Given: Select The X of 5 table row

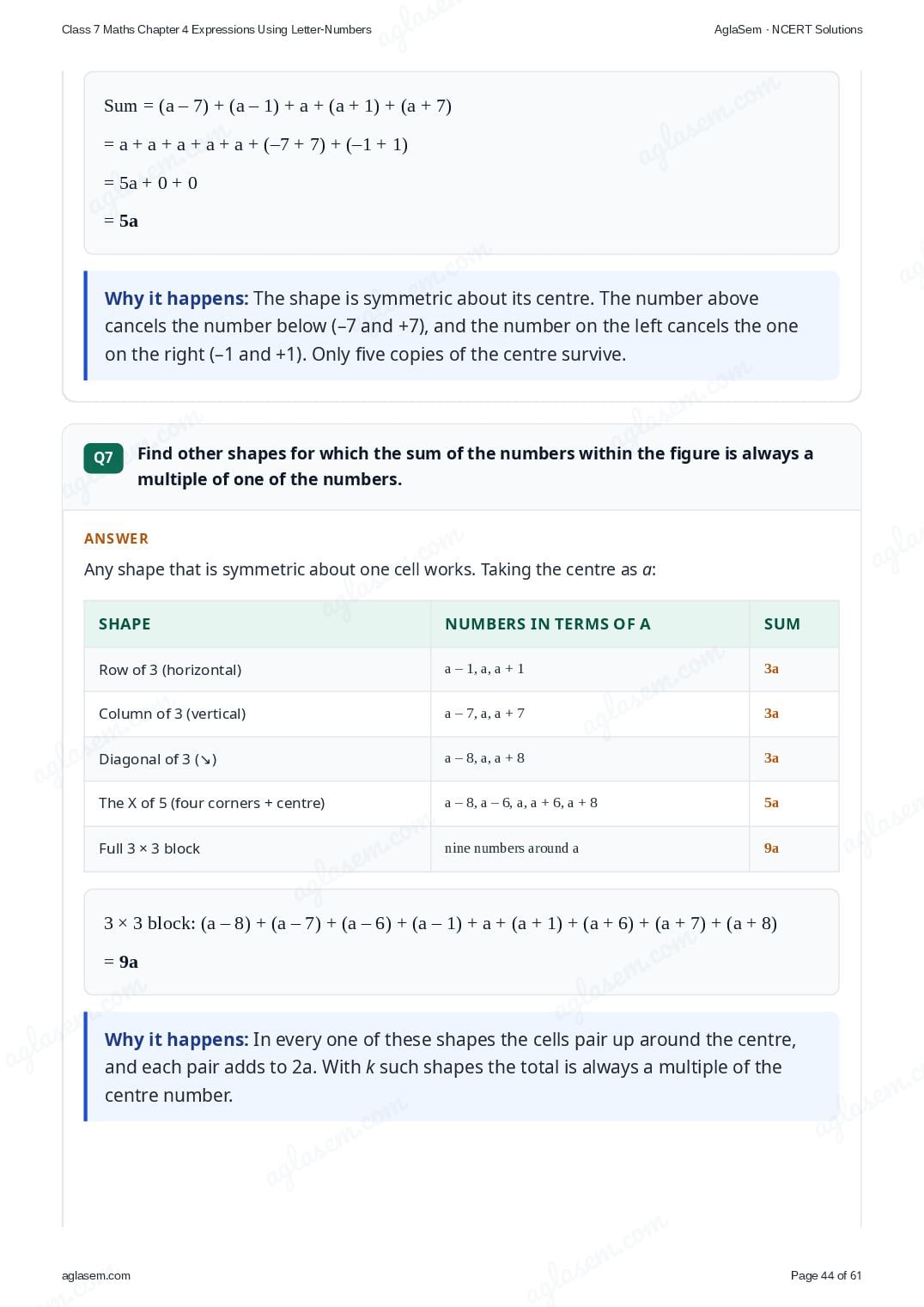Looking at the screenshot, I should [461, 803].
